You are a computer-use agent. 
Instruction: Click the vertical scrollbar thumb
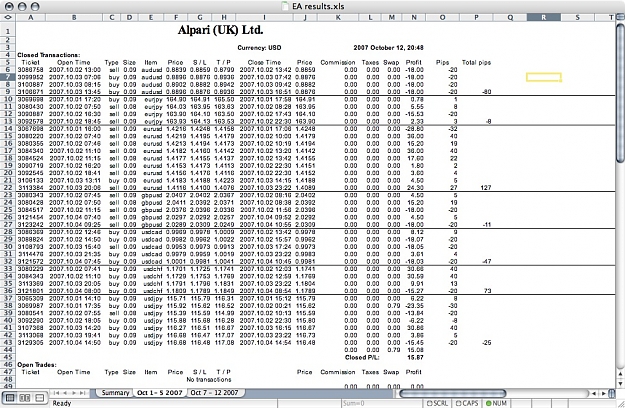pyautogui.click(x=620, y=92)
